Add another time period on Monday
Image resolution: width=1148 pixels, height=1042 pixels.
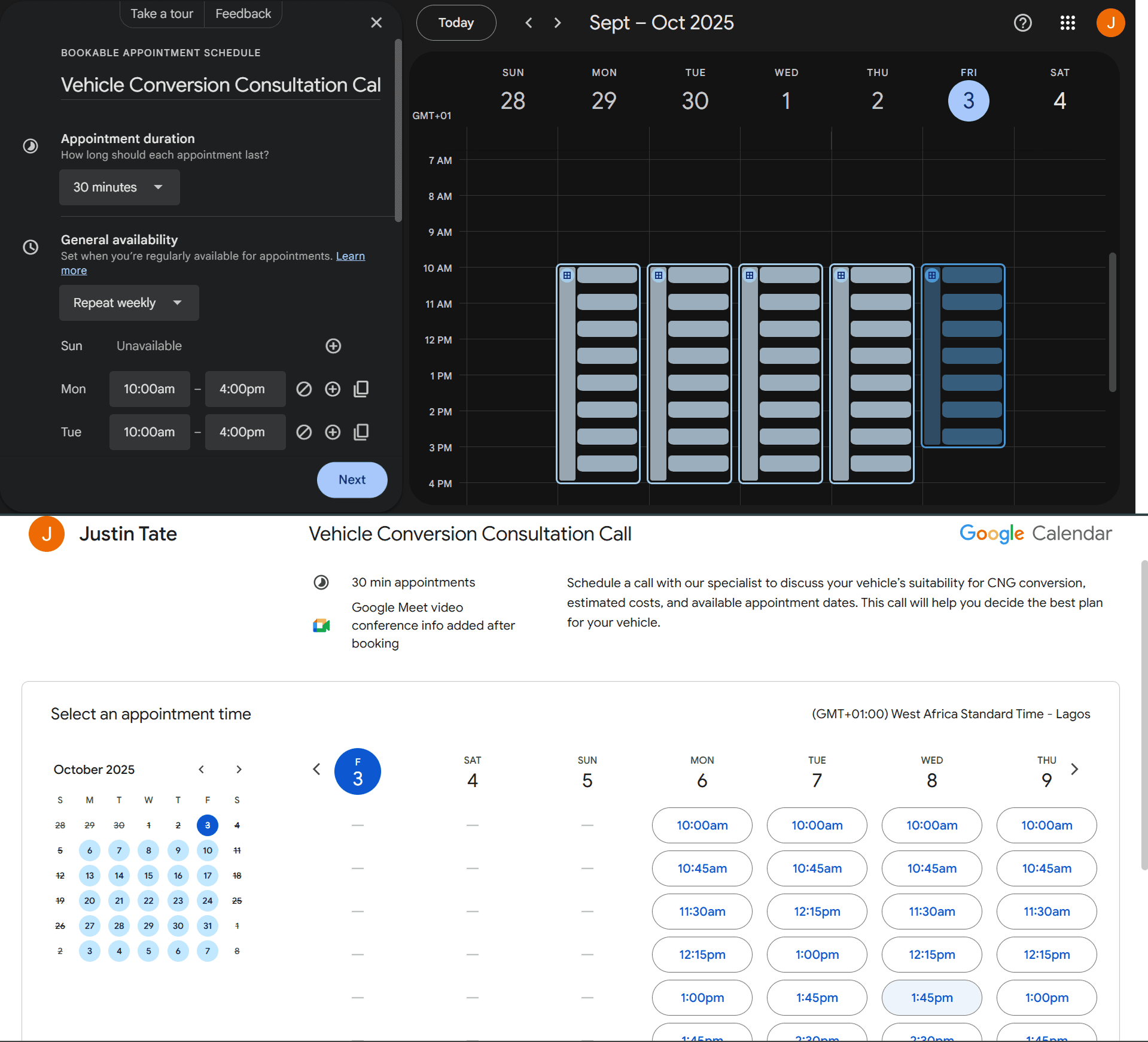(333, 389)
